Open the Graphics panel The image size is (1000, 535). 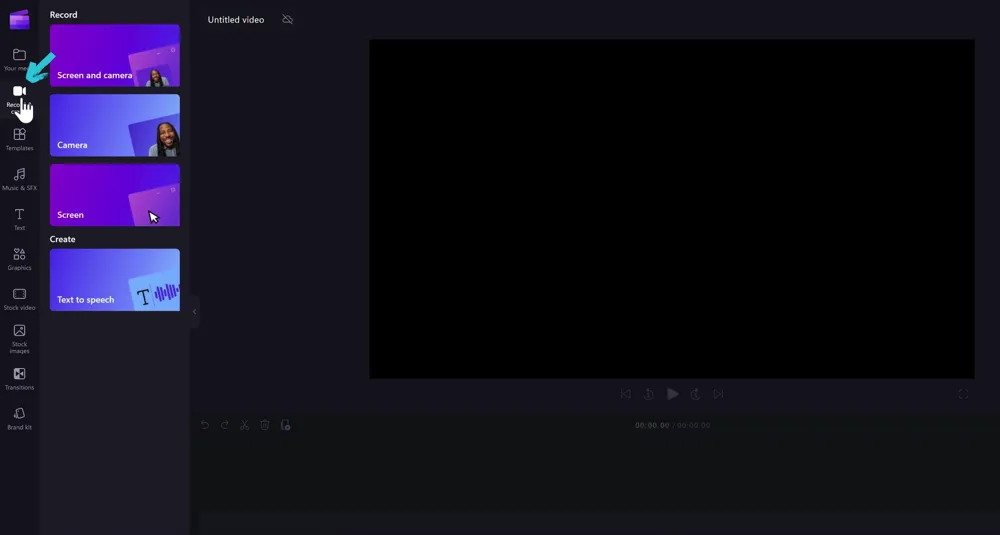(x=19, y=259)
